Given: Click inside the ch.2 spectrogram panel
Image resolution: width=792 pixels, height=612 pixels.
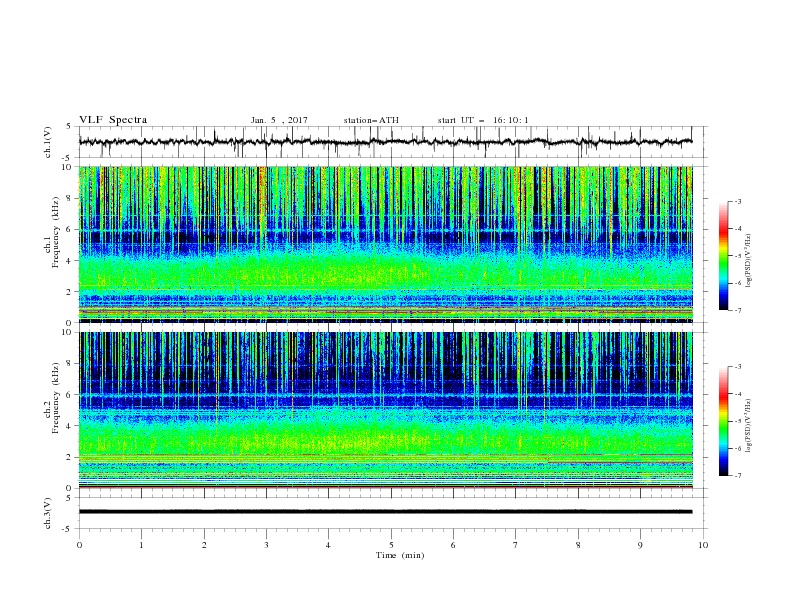Looking at the screenshot, I should point(386,410).
